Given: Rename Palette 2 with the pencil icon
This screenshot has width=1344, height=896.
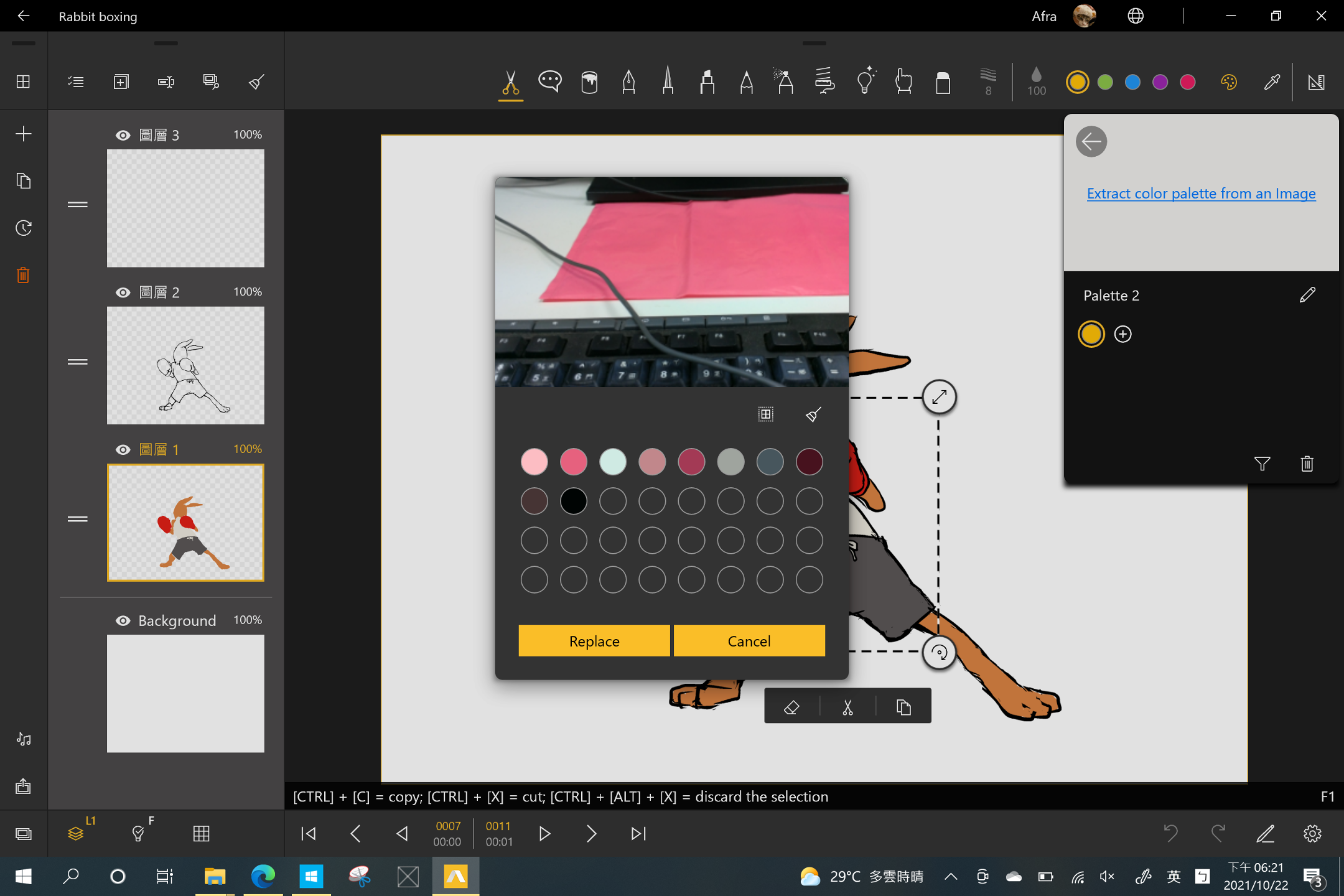Looking at the screenshot, I should click(1307, 295).
